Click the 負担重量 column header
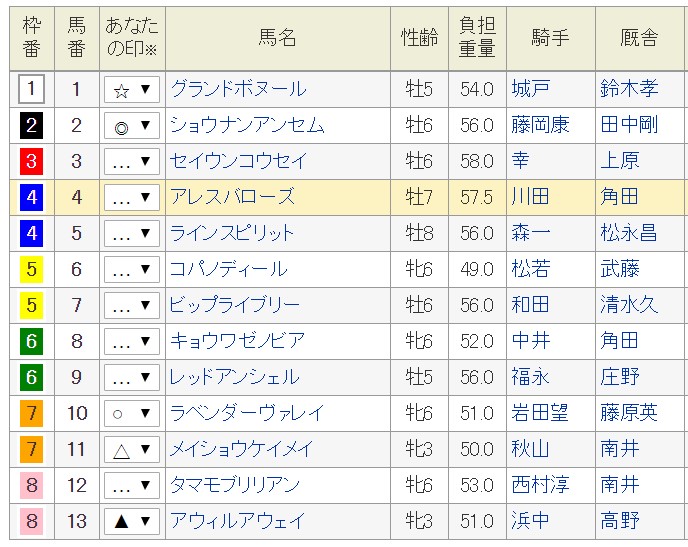Viewport: 688px width, 547px height. (x=476, y=38)
